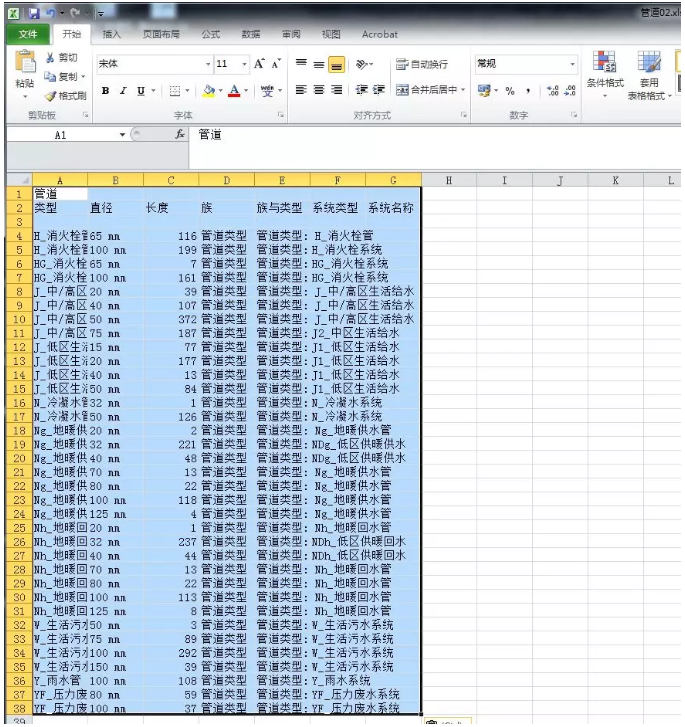685x727 pixels.
Task: Click the Copy (复制) icon
Action: pyautogui.click(x=50, y=77)
